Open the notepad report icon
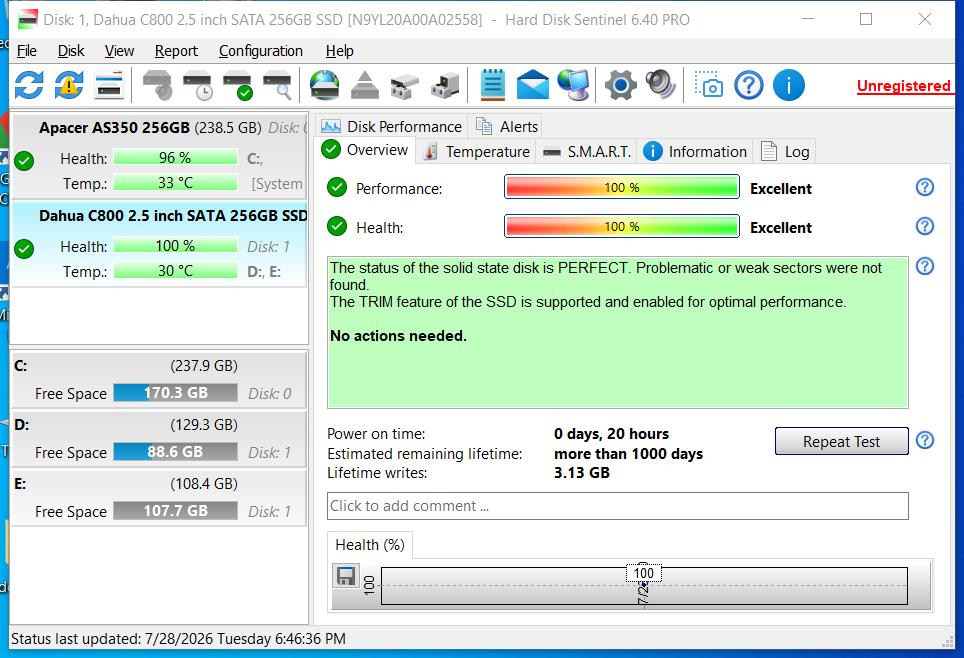This screenshot has height=658, width=964. point(492,85)
